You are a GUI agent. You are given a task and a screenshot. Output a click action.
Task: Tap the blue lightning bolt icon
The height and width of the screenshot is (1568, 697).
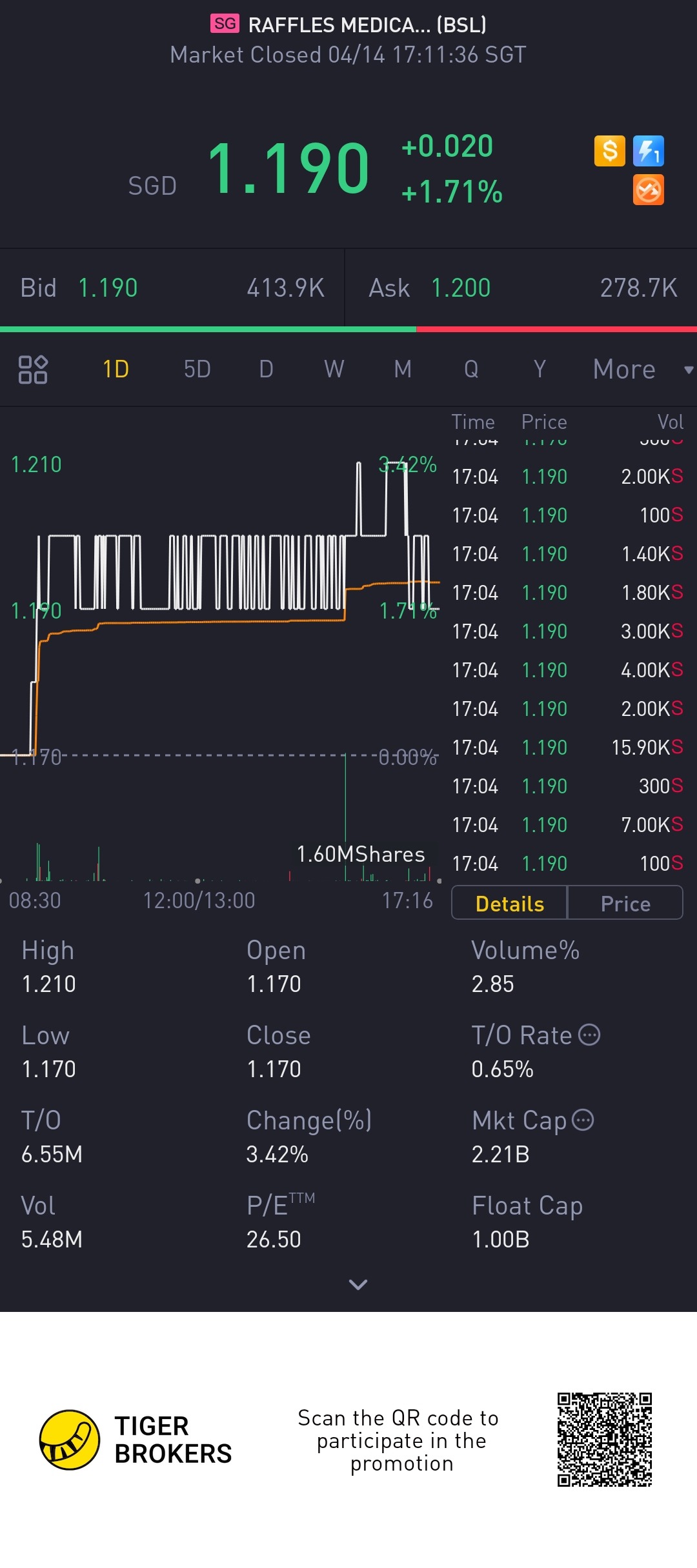coord(649,151)
